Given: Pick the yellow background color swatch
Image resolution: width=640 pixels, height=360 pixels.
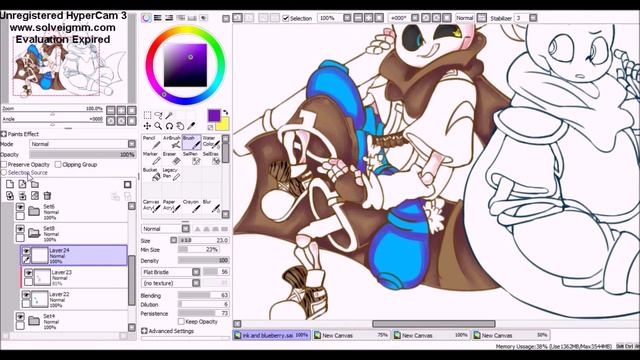Looking at the screenshot, I should point(223,124).
